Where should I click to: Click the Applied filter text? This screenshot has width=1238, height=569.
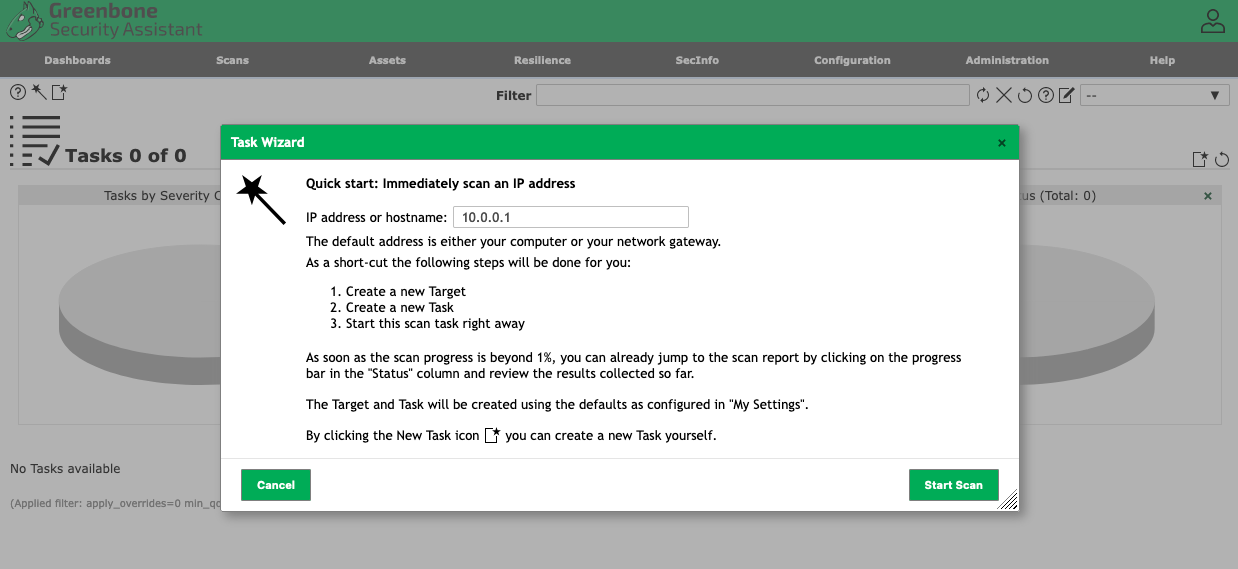115,503
